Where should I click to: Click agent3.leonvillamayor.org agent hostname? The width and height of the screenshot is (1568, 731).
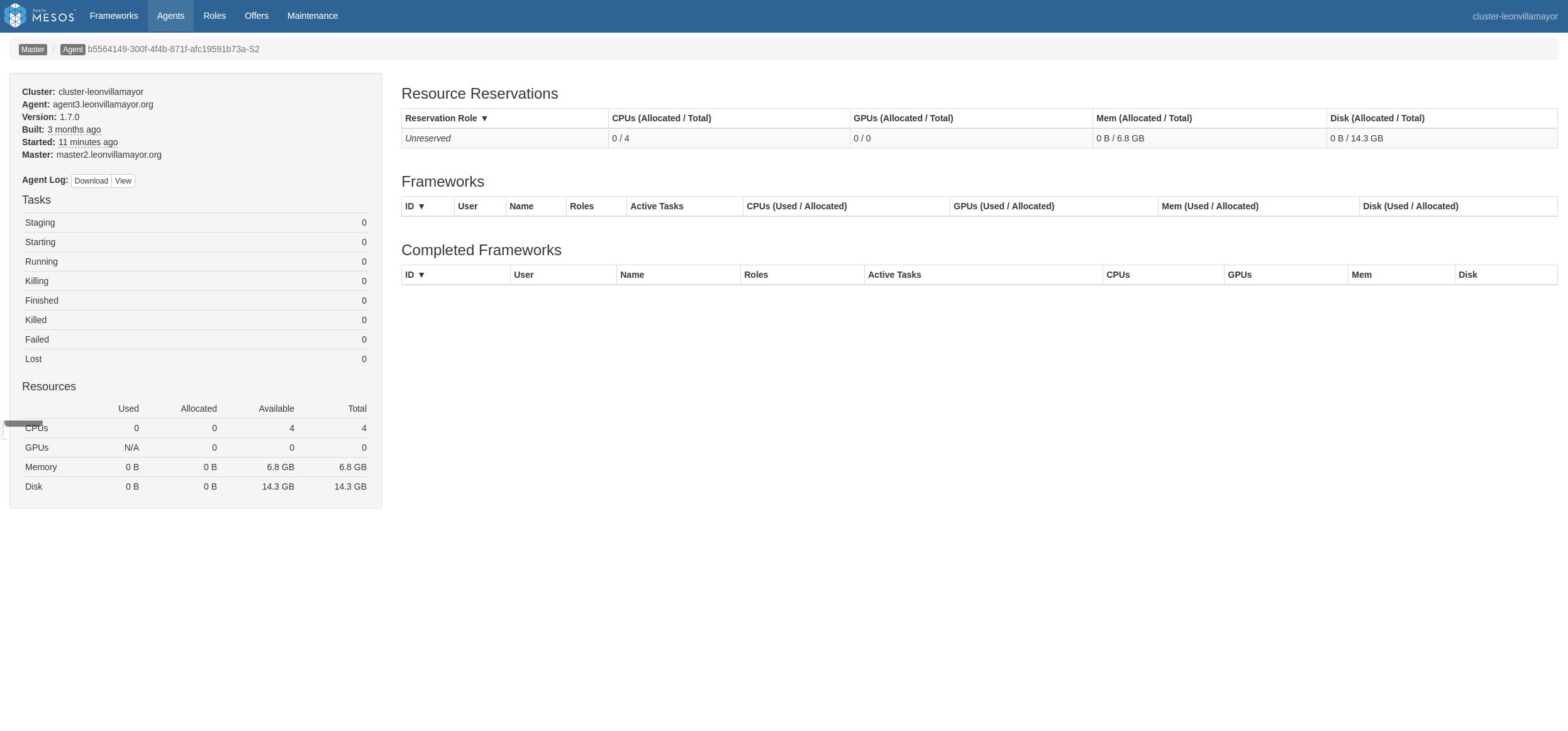[103, 104]
